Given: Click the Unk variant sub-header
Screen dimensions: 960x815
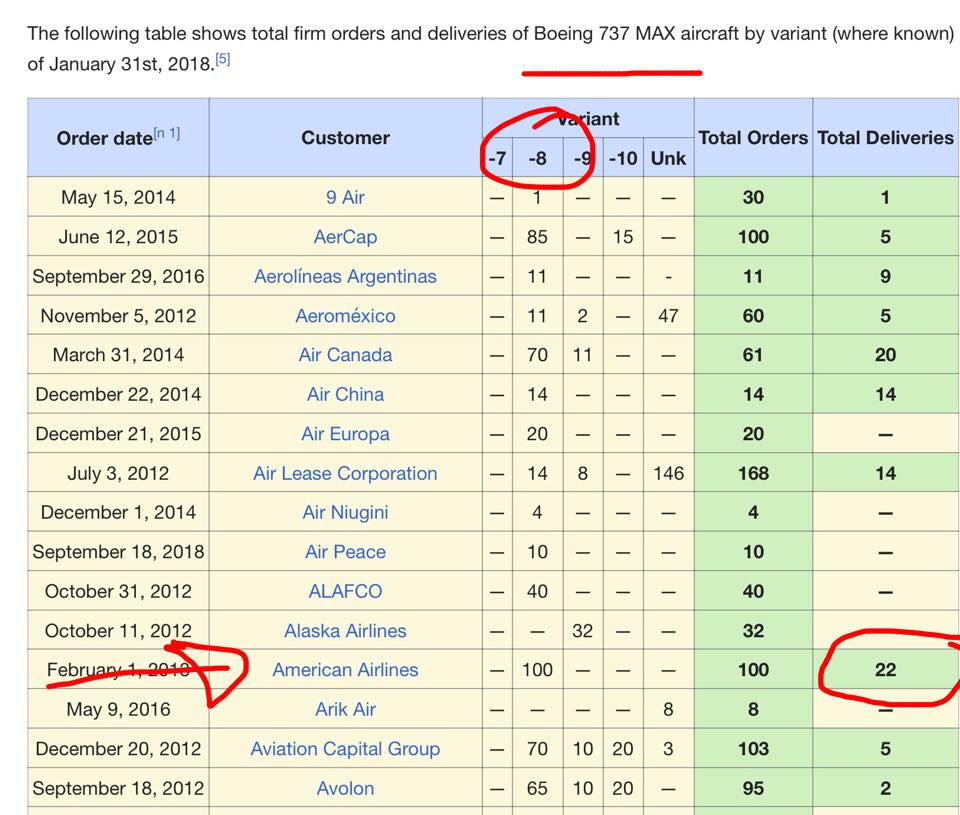Looking at the screenshot, I should click(x=669, y=158).
